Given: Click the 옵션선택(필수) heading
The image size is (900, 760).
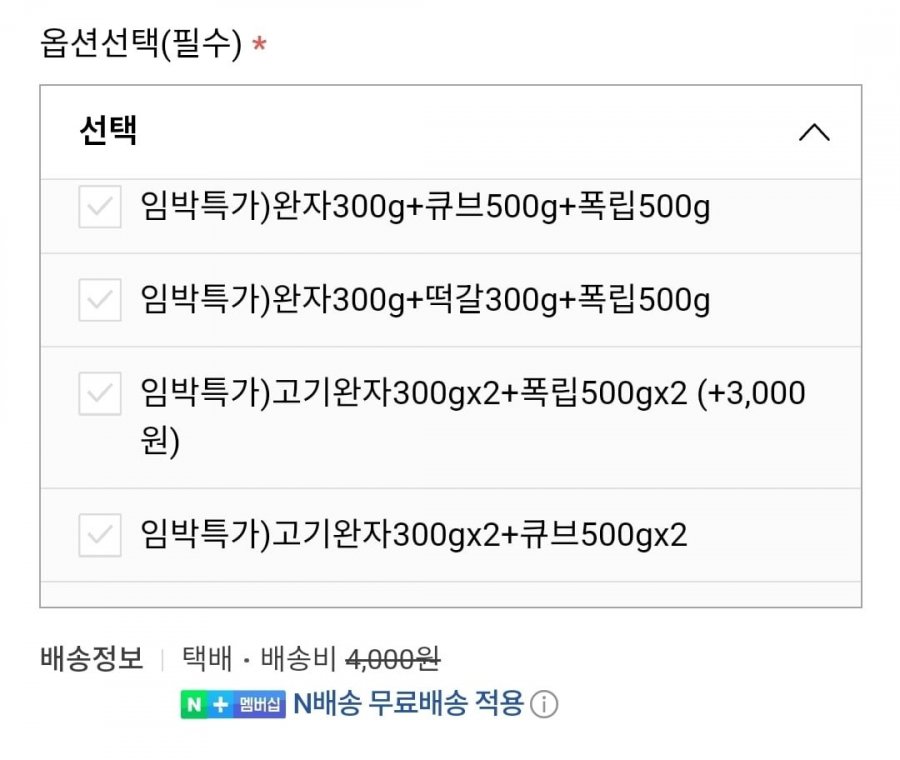Looking at the screenshot, I should (x=141, y=45).
